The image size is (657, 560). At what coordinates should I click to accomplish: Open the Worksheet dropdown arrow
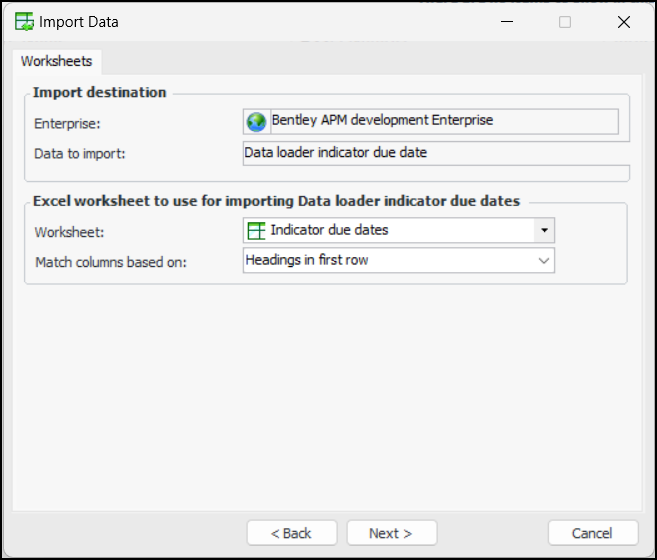(544, 230)
